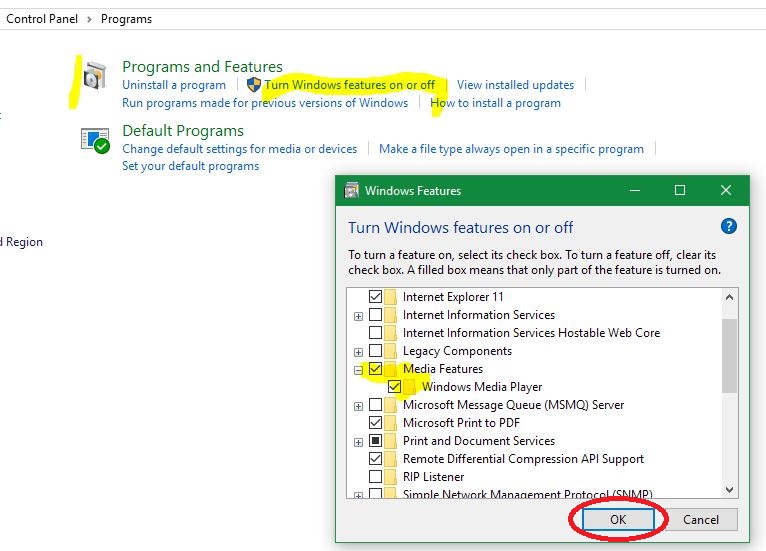Select the Internet Explorer 11 row text
This screenshot has height=551, width=766.
click(453, 297)
